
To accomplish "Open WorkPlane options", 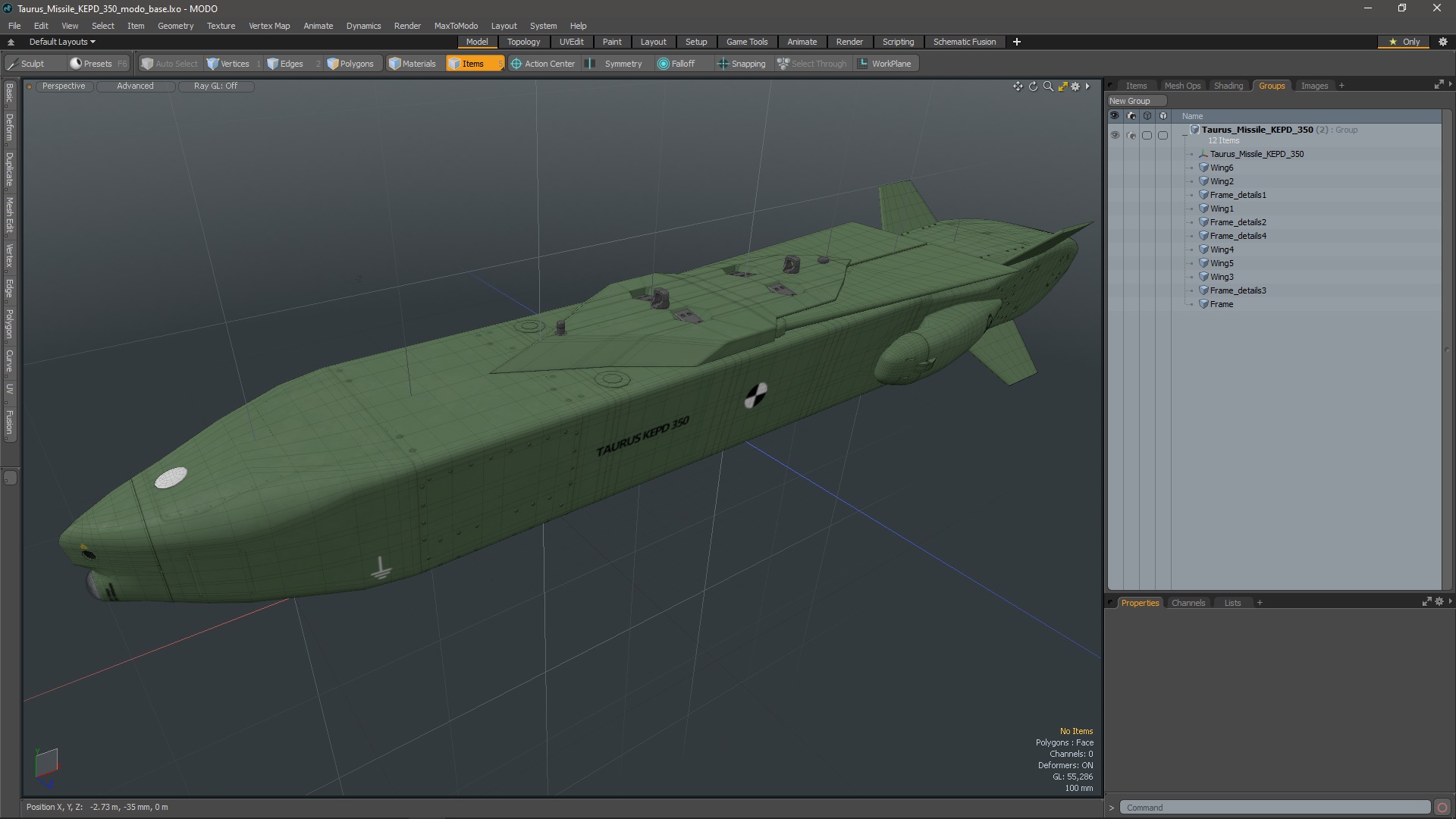I will (886, 64).
